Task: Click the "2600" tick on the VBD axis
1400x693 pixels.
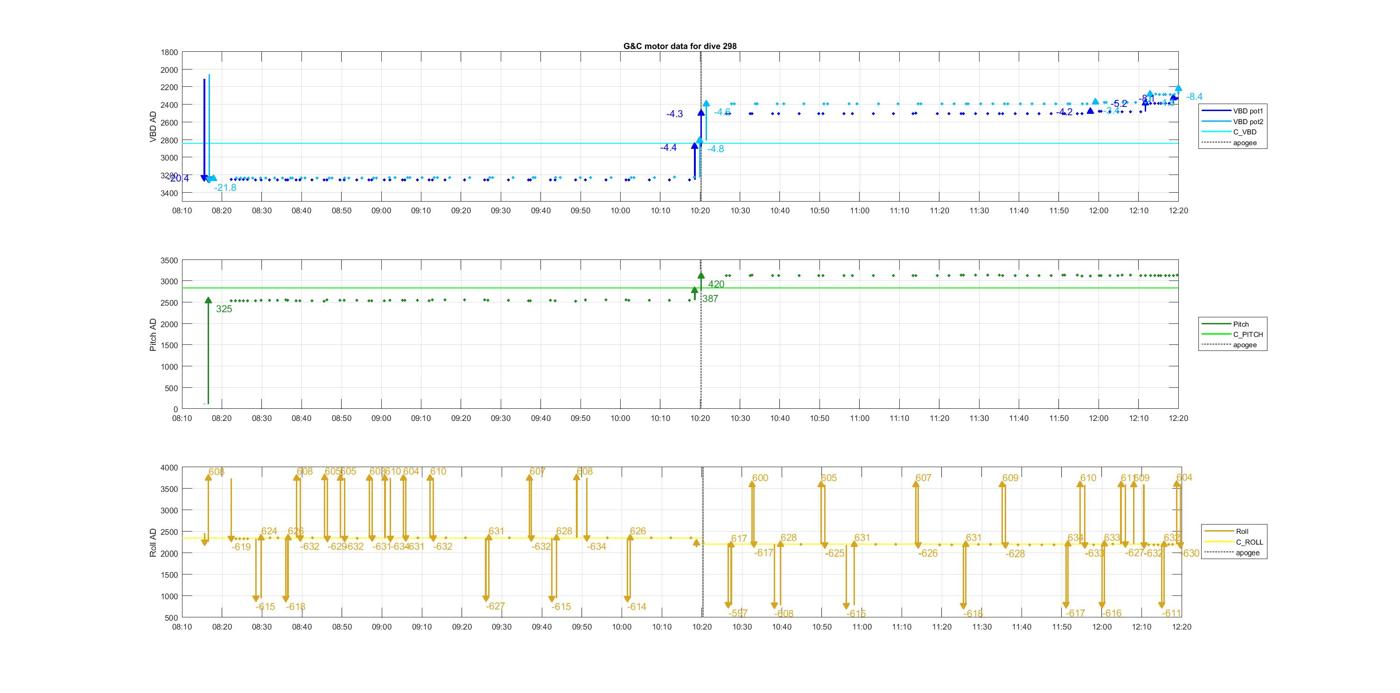Action: click(169, 122)
